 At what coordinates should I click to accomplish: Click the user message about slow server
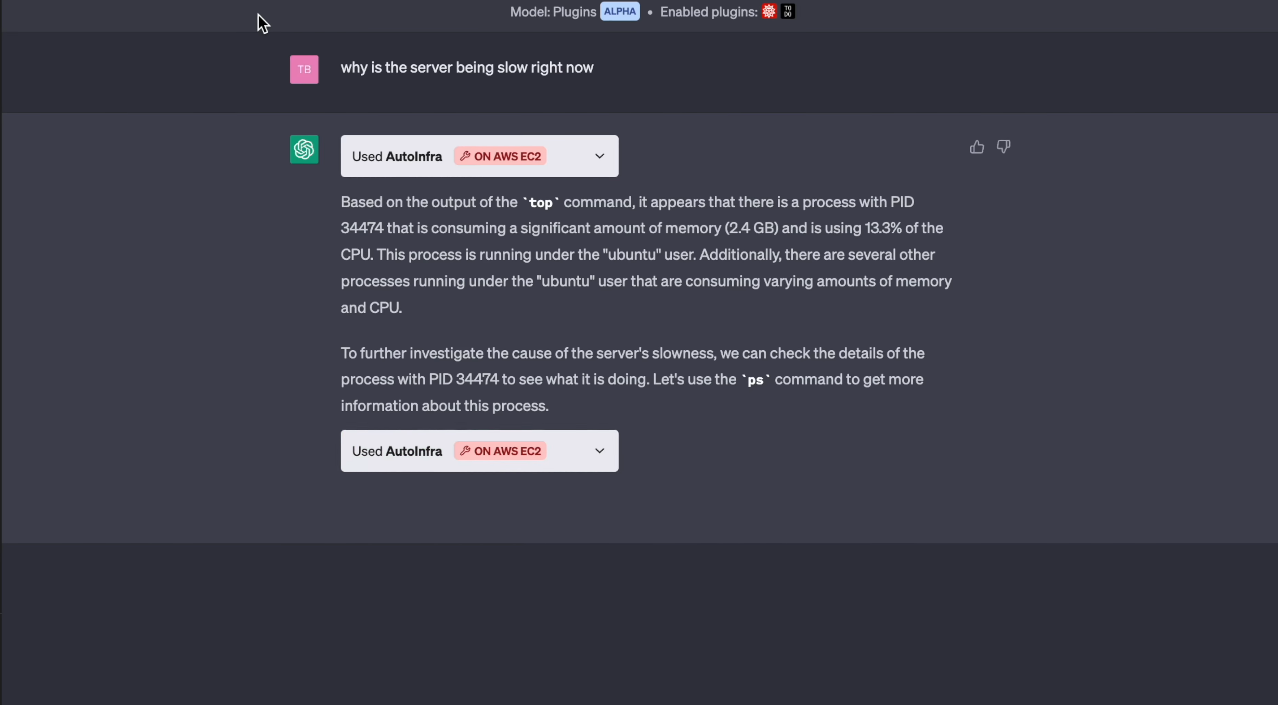tap(467, 68)
